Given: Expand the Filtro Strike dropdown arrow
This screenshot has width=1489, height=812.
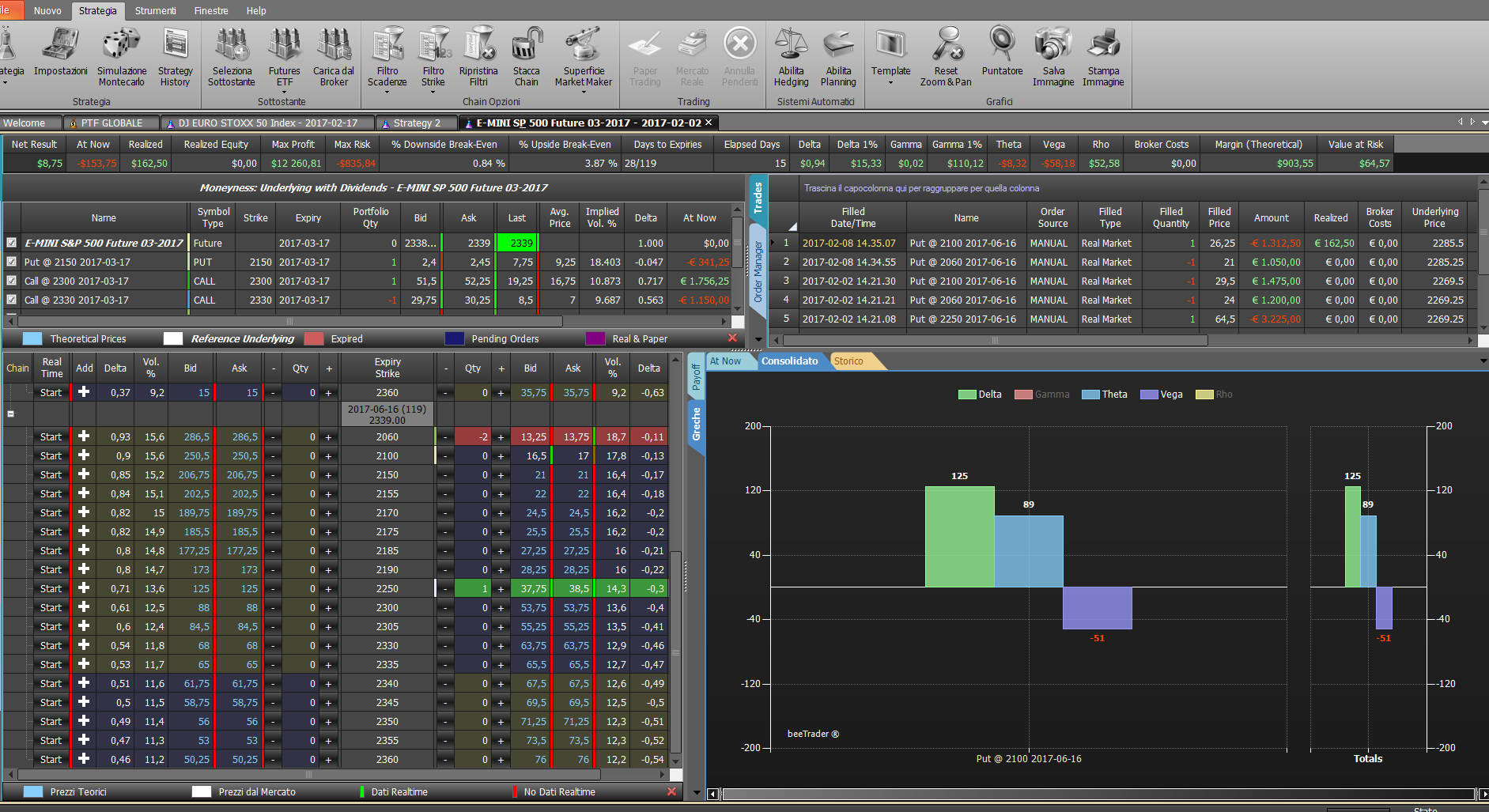Looking at the screenshot, I should tap(433, 93).
